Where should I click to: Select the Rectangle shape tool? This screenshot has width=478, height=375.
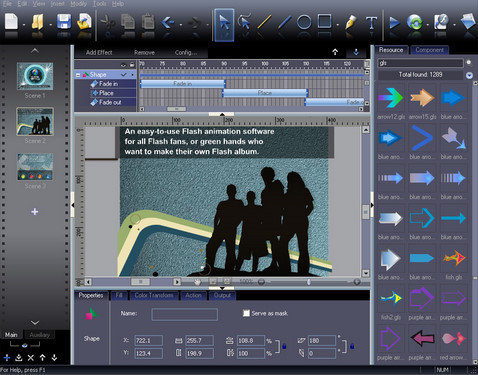324,21
